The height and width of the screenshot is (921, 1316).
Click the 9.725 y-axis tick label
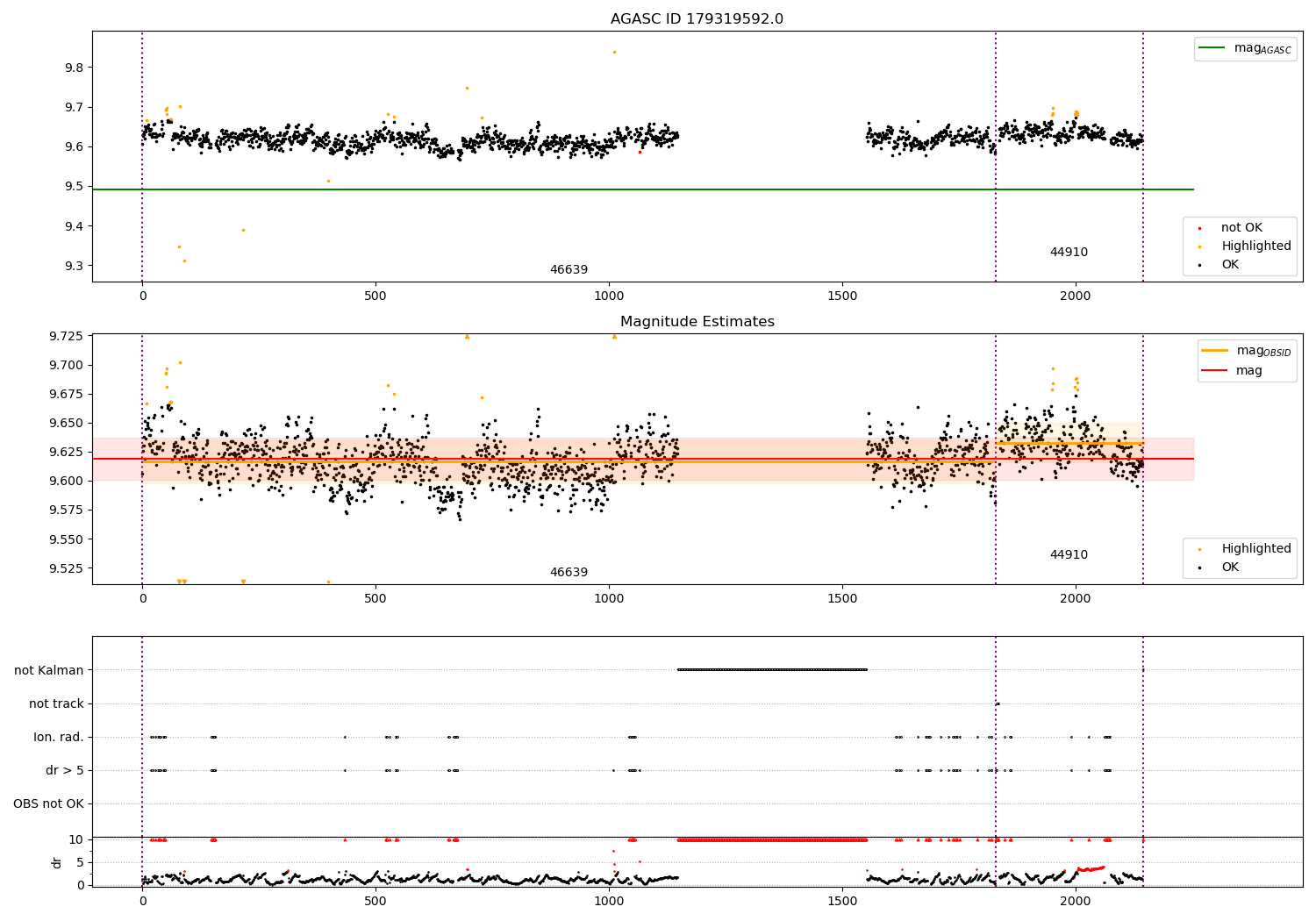(65, 337)
